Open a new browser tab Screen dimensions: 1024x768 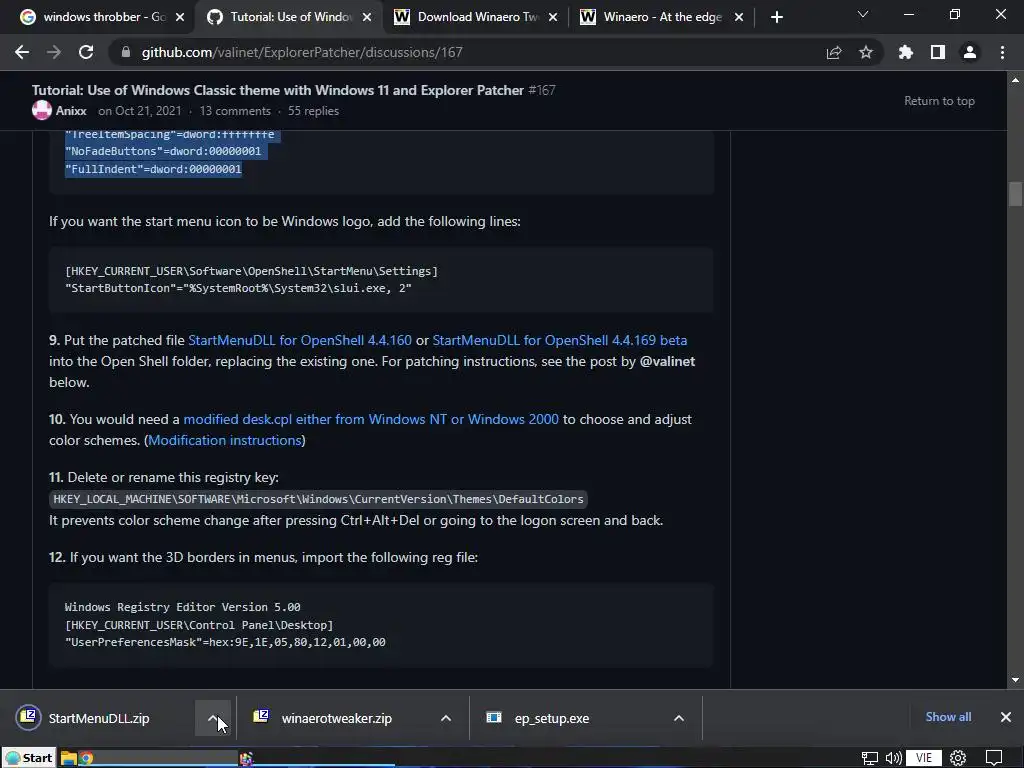[776, 17]
